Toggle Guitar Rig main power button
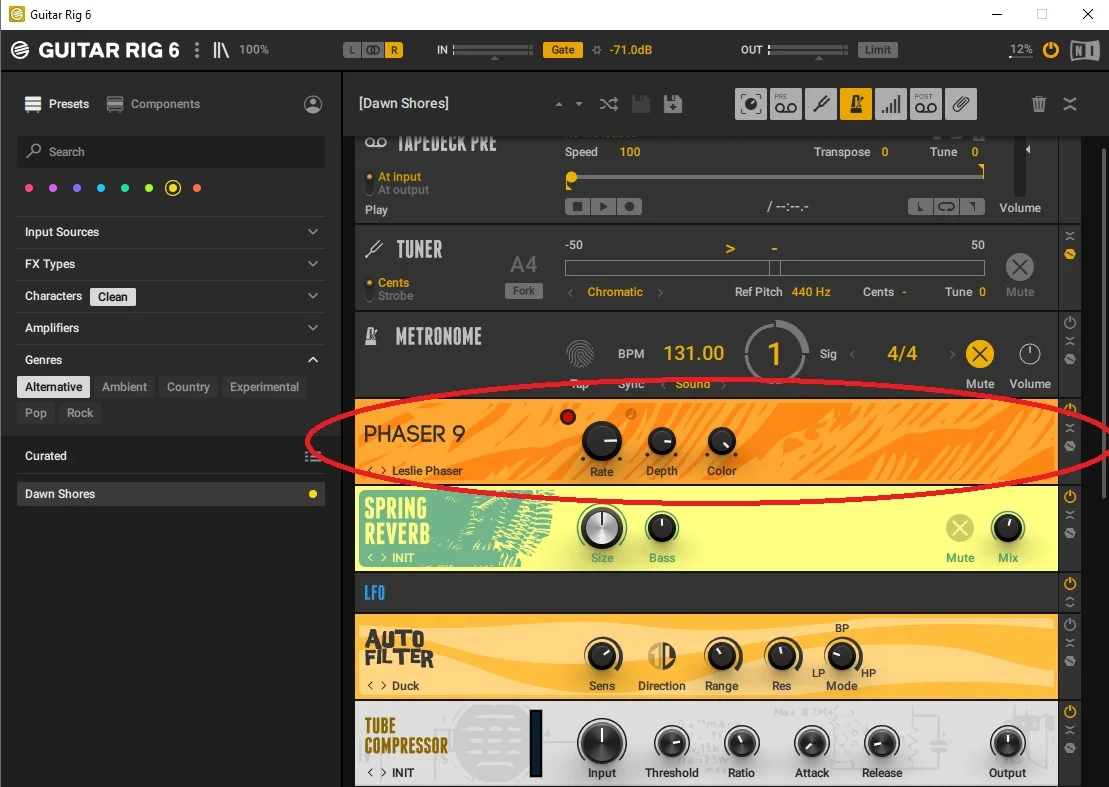Screen dimensions: 1109x787 coord(1051,49)
